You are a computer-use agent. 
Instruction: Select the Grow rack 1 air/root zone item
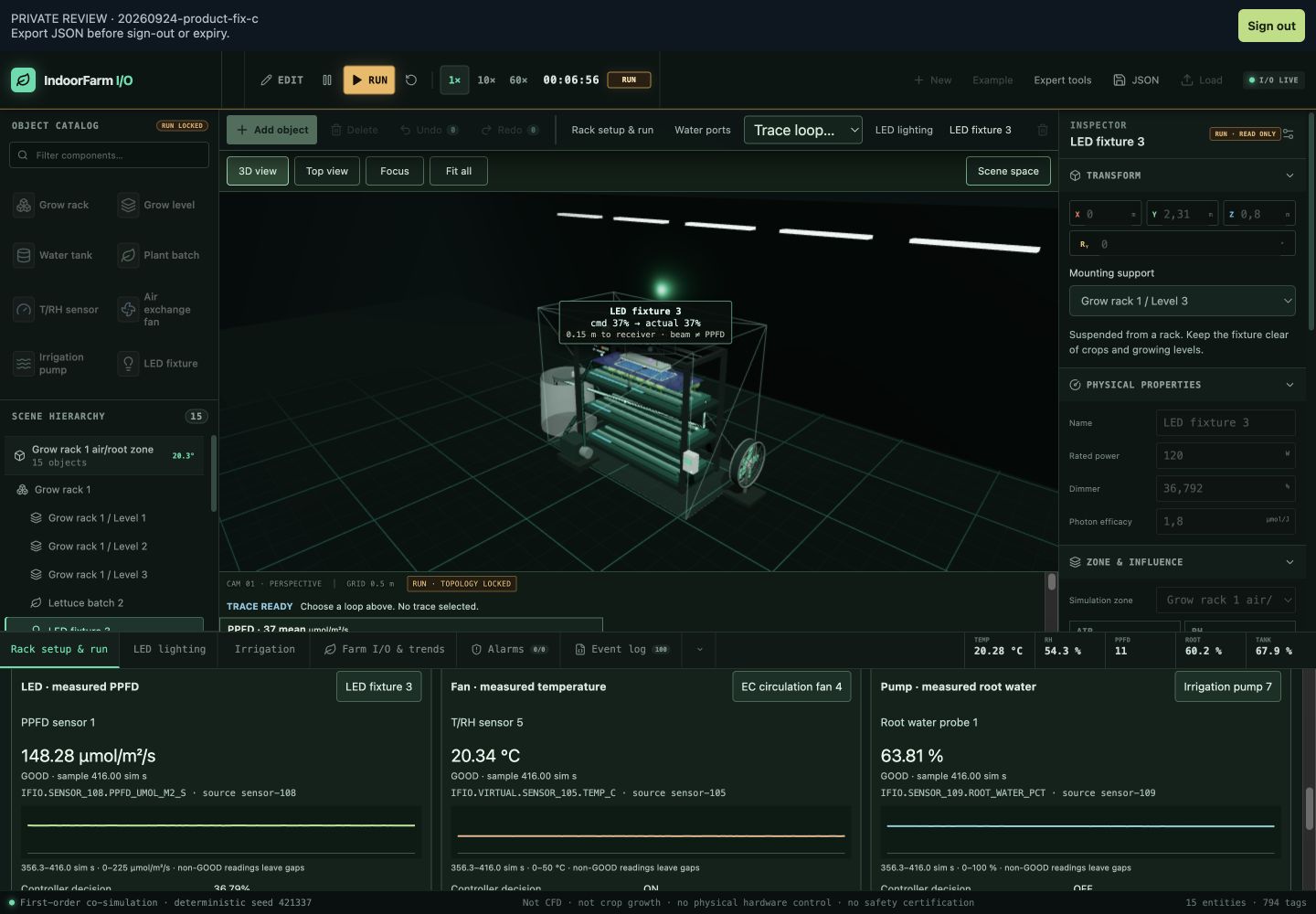coord(104,455)
